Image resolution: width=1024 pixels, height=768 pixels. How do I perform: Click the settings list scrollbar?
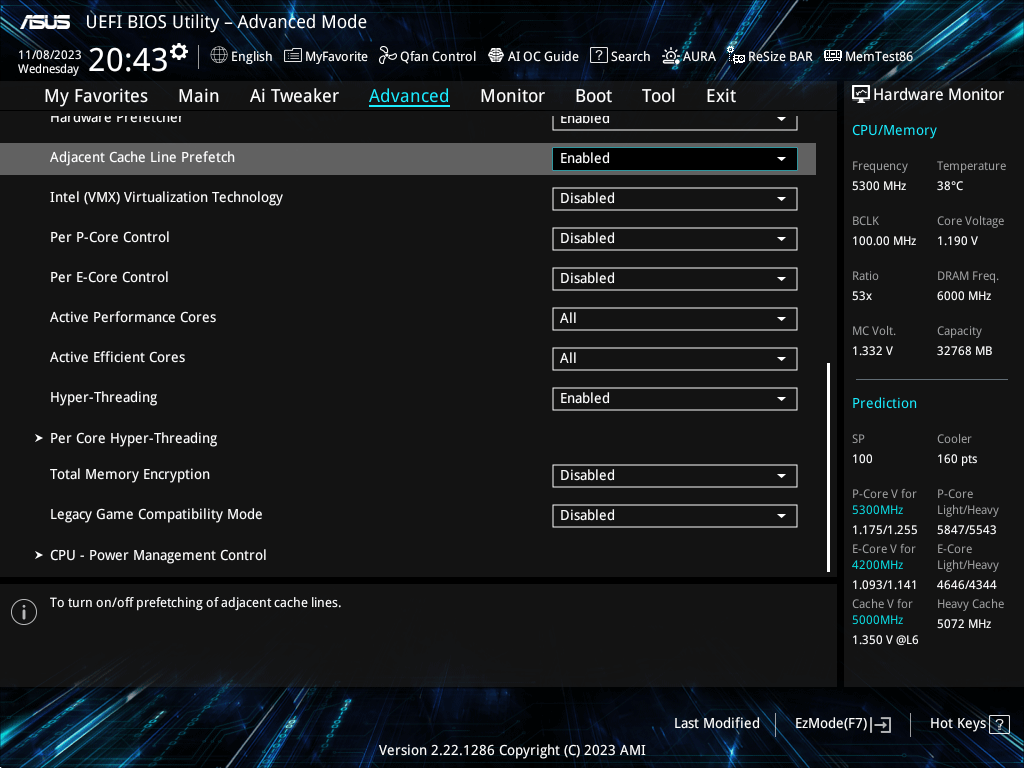pos(828,467)
